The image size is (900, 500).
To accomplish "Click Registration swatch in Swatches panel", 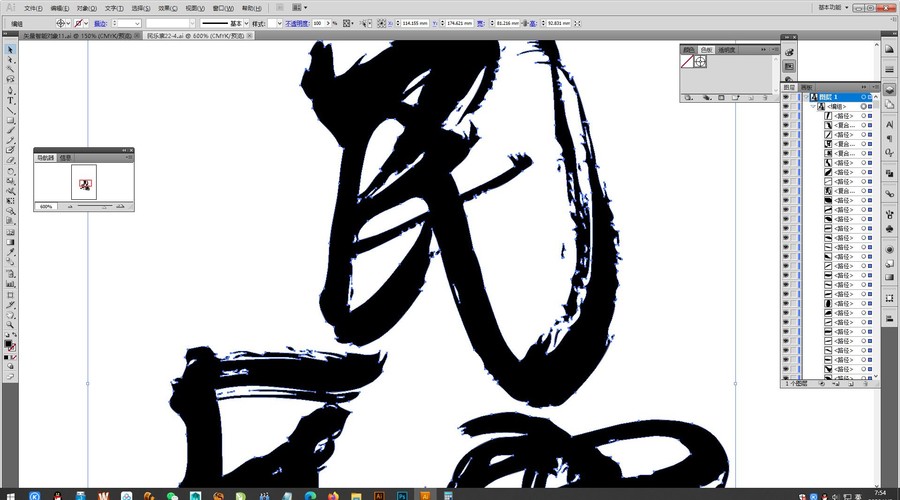I will pos(700,61).
